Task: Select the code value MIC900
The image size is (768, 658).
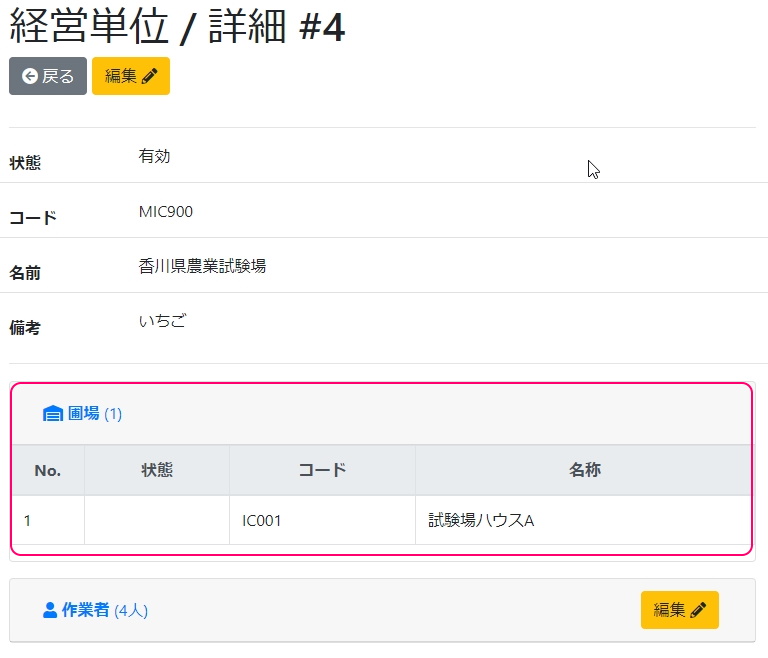Action: pyautogui.click(x=166, y=212)
